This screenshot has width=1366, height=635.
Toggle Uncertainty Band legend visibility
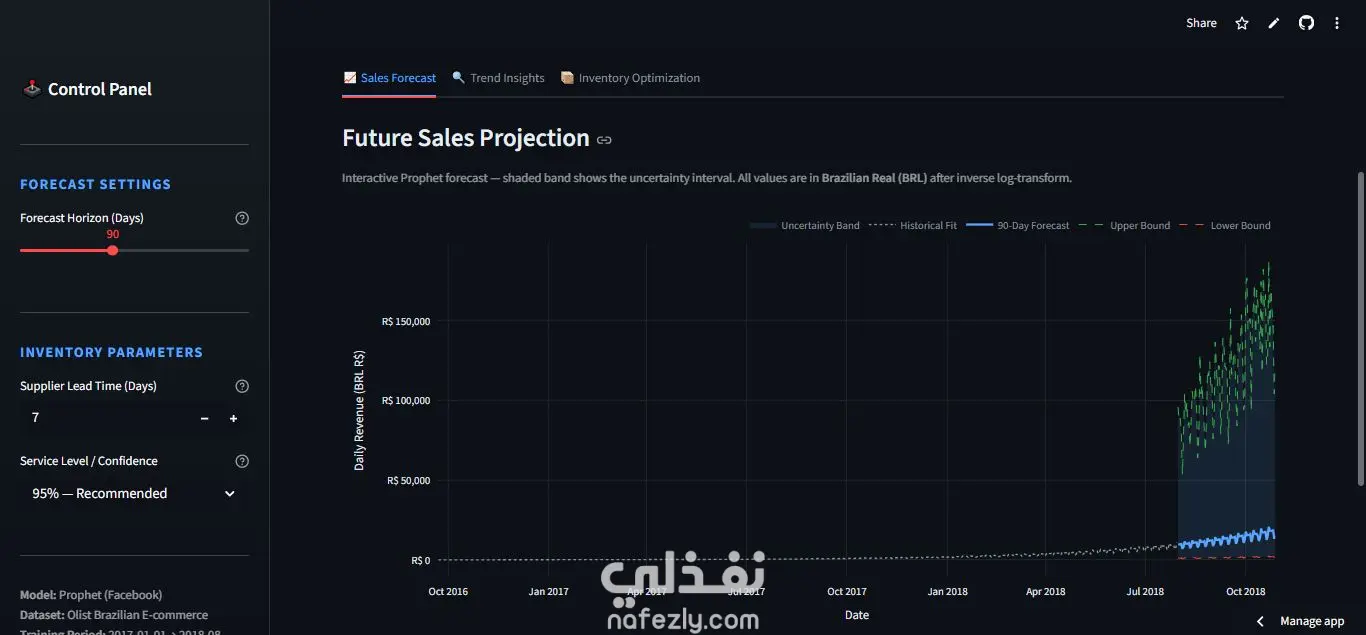(805, 226)
